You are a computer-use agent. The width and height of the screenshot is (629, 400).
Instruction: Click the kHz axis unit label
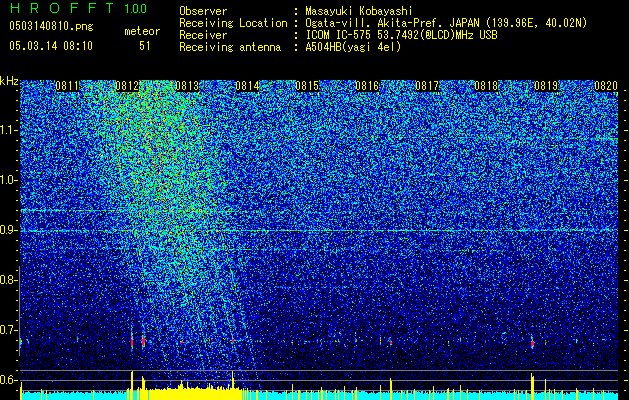coord(9,81)
